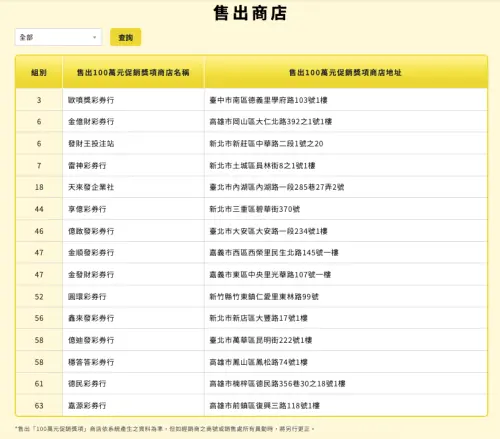Select group number 52 cell

(x=39, y=297)
